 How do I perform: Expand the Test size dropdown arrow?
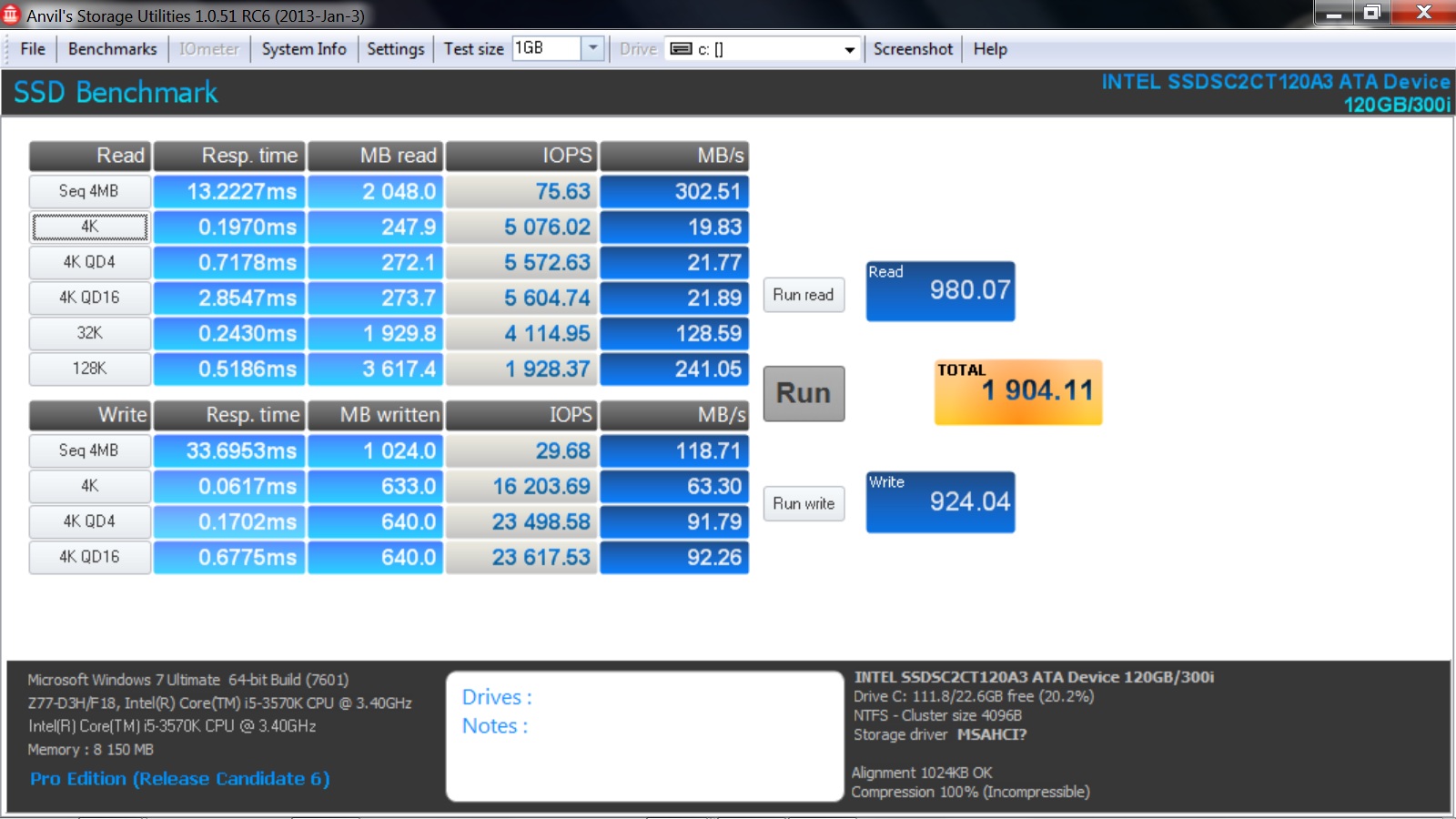[593, 48]
